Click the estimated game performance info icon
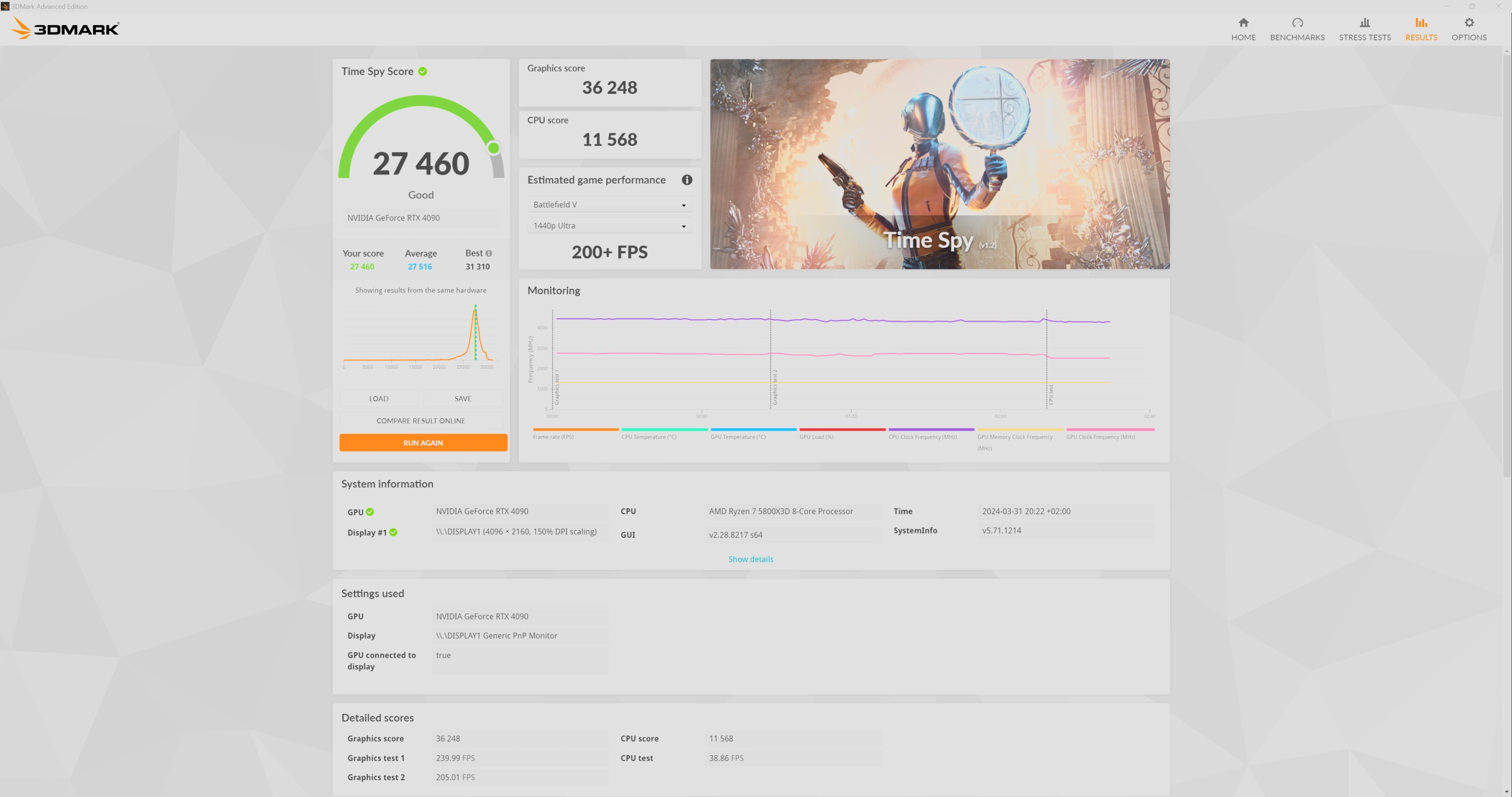This screenshot has height=797, width=1512. [687, 180]
